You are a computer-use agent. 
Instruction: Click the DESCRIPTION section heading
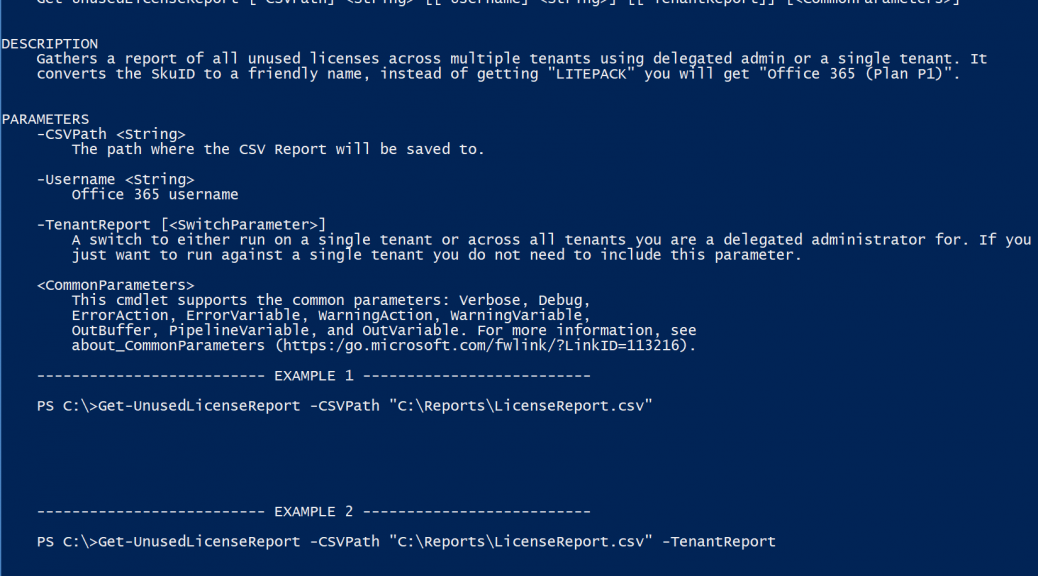[x=50, y=44]
